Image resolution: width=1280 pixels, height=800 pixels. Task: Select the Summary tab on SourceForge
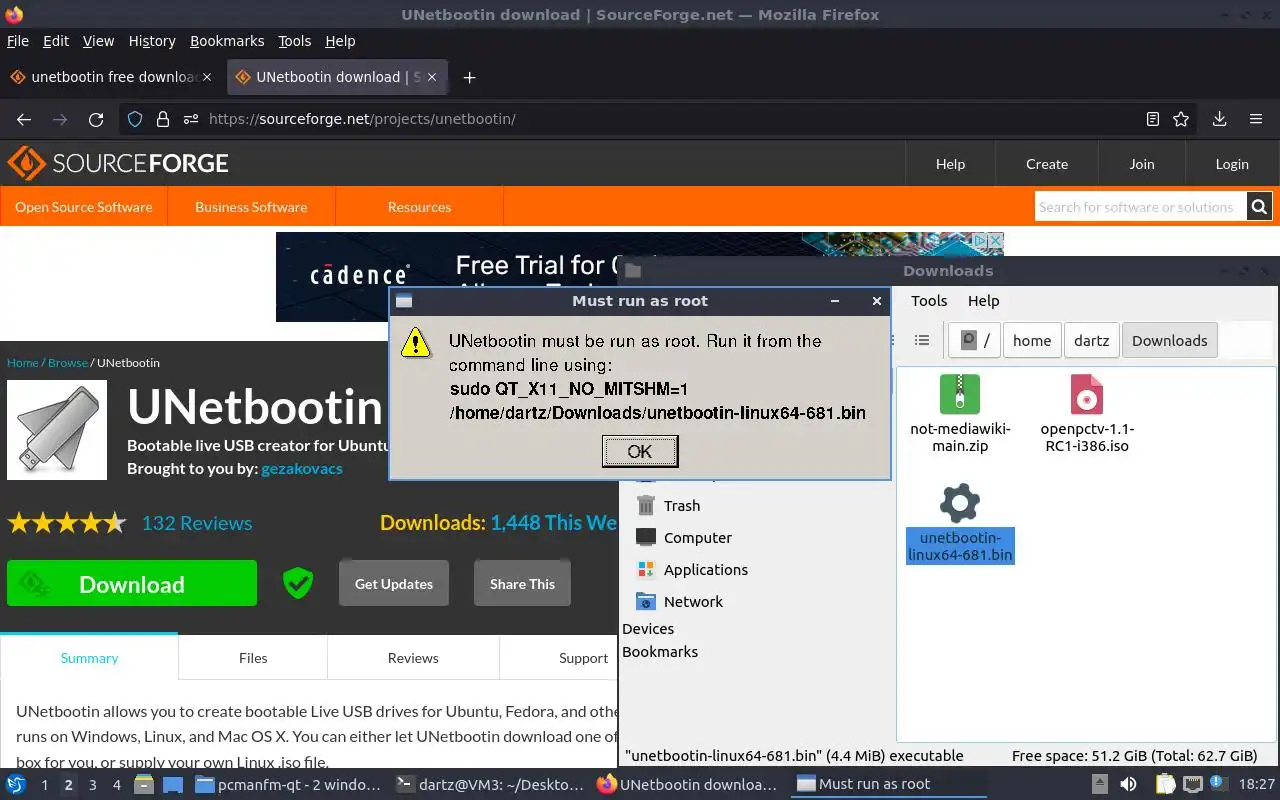click(89, 657)
